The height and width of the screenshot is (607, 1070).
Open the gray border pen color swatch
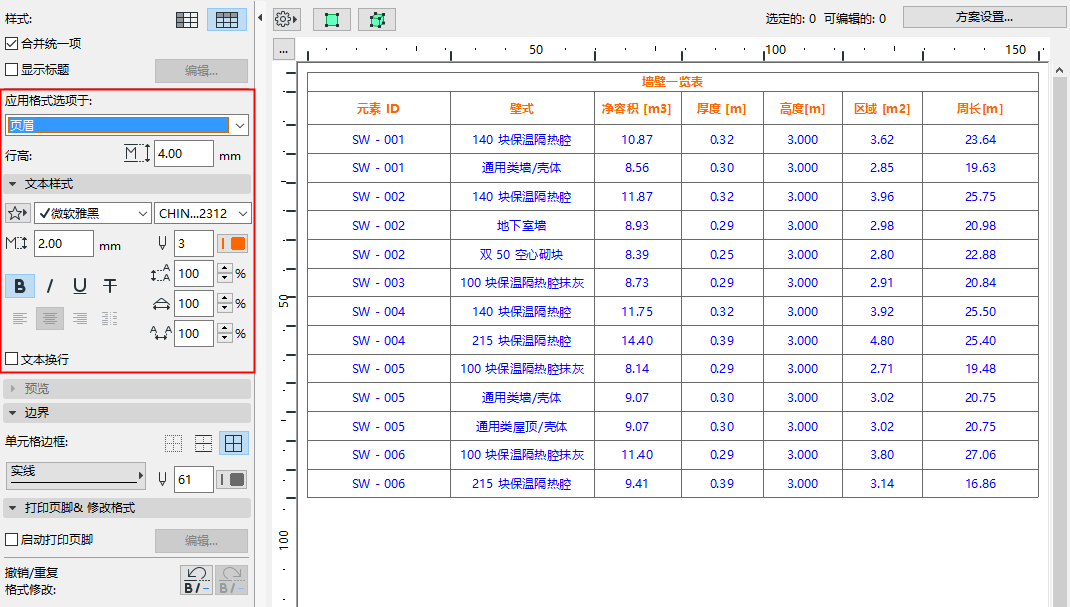(x=232, y=479)
